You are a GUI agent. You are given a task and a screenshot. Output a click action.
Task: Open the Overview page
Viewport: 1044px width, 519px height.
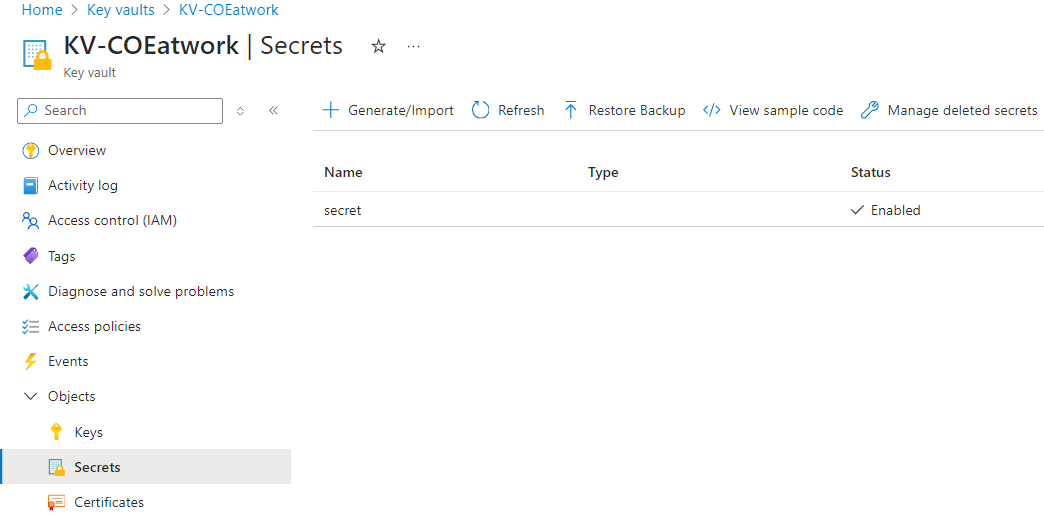tap(76, 151)
